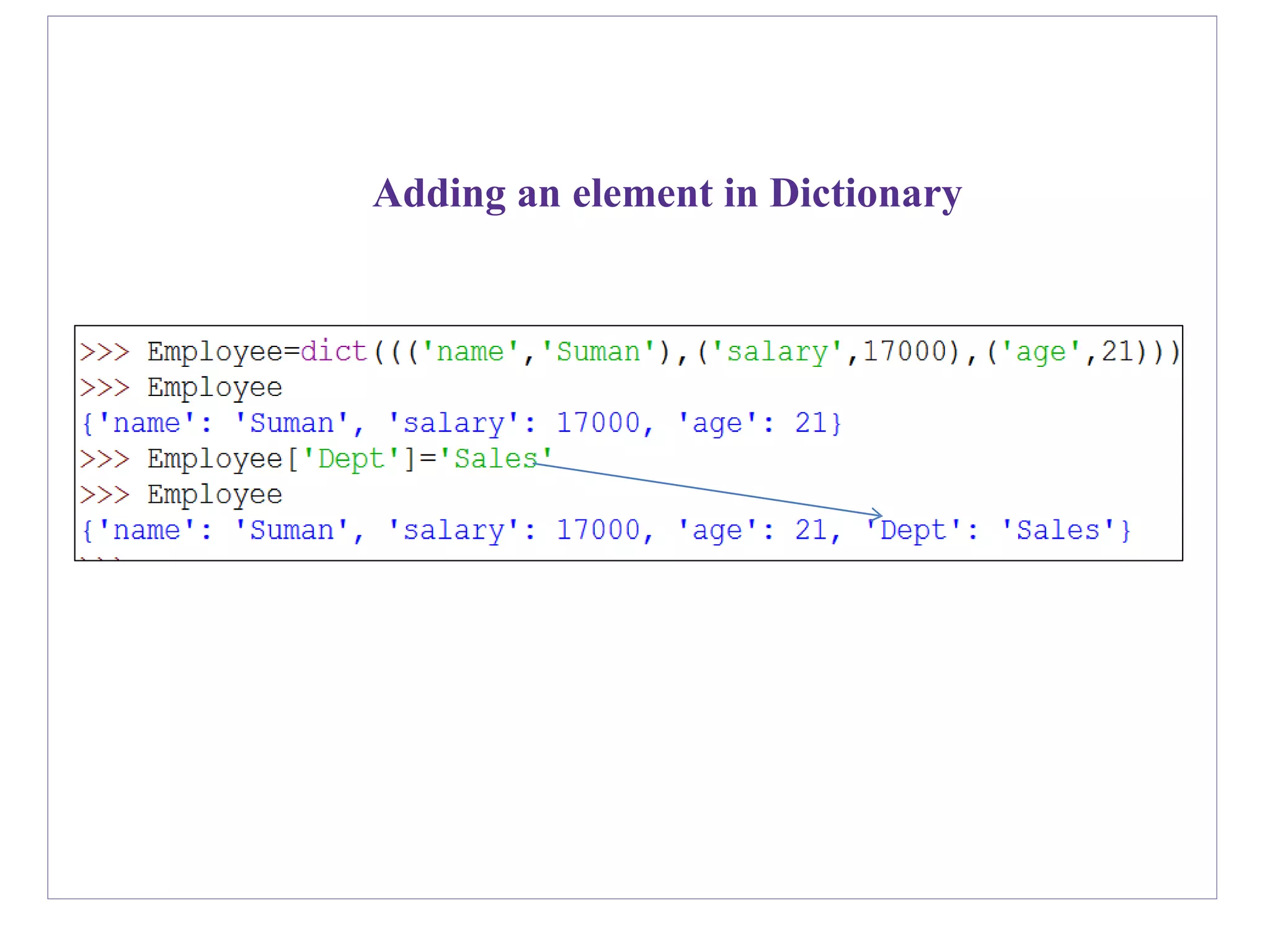
Task: Click ('age',21) tuple in the first line
Action: tap(1070, 353)
